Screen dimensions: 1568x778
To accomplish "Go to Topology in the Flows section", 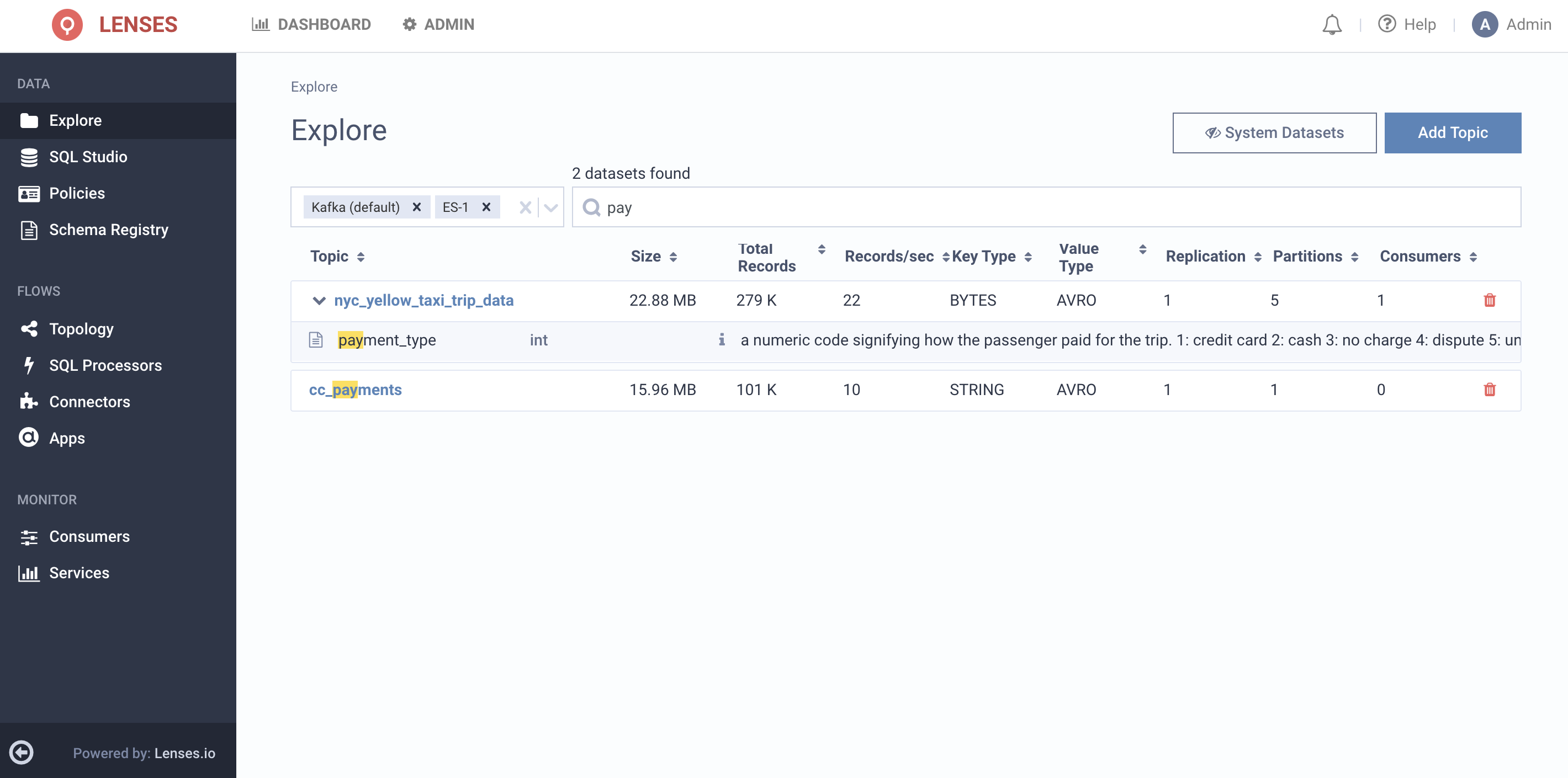I will point(81,329).
